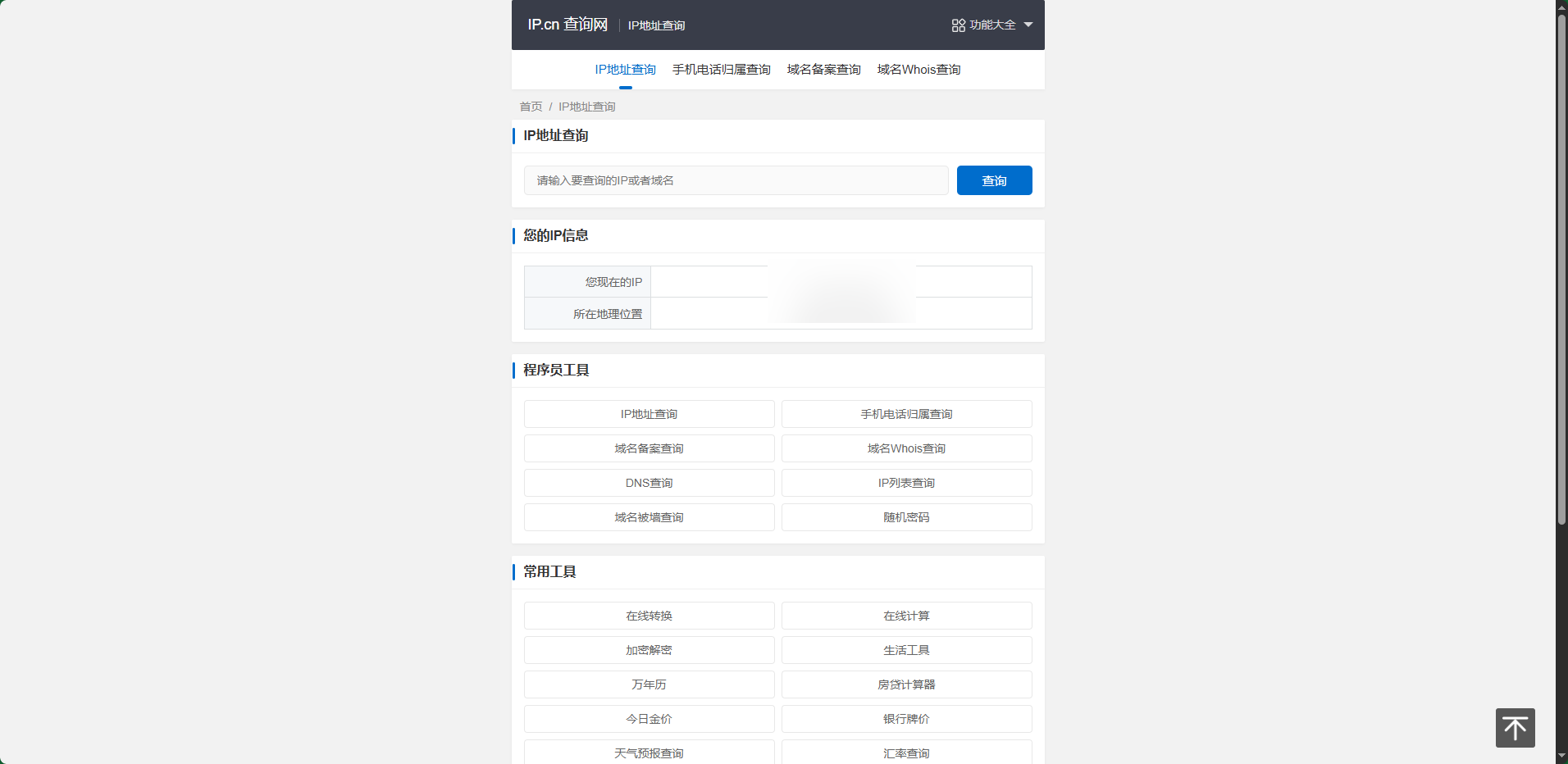1568x764 pixels.
Task: Open the 房贷计算器 tool
Action: pyautogui.click(x=906, y=684)
